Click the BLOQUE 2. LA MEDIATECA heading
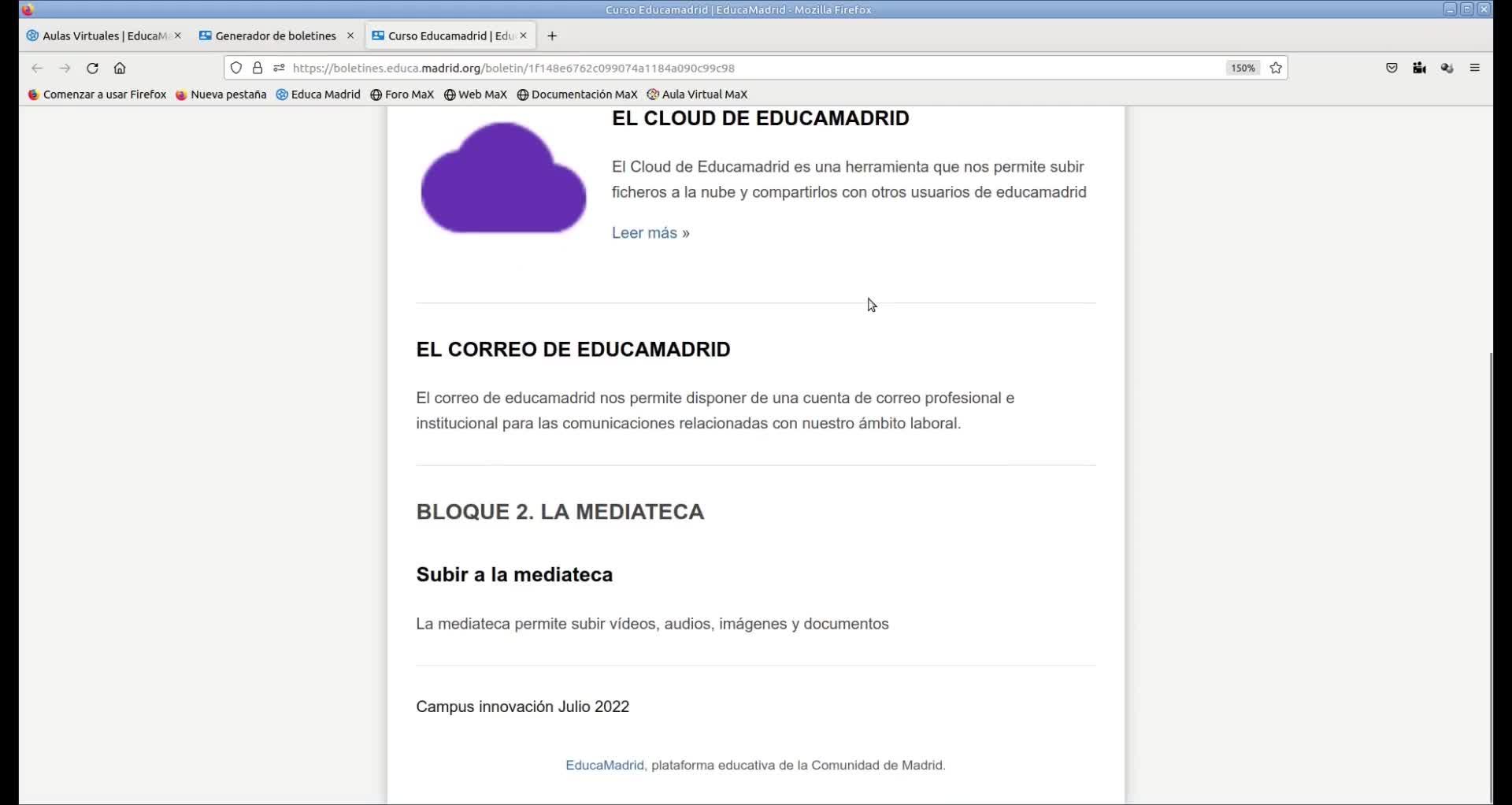Screen dimensions: 1512x805 tap(560, 512)
